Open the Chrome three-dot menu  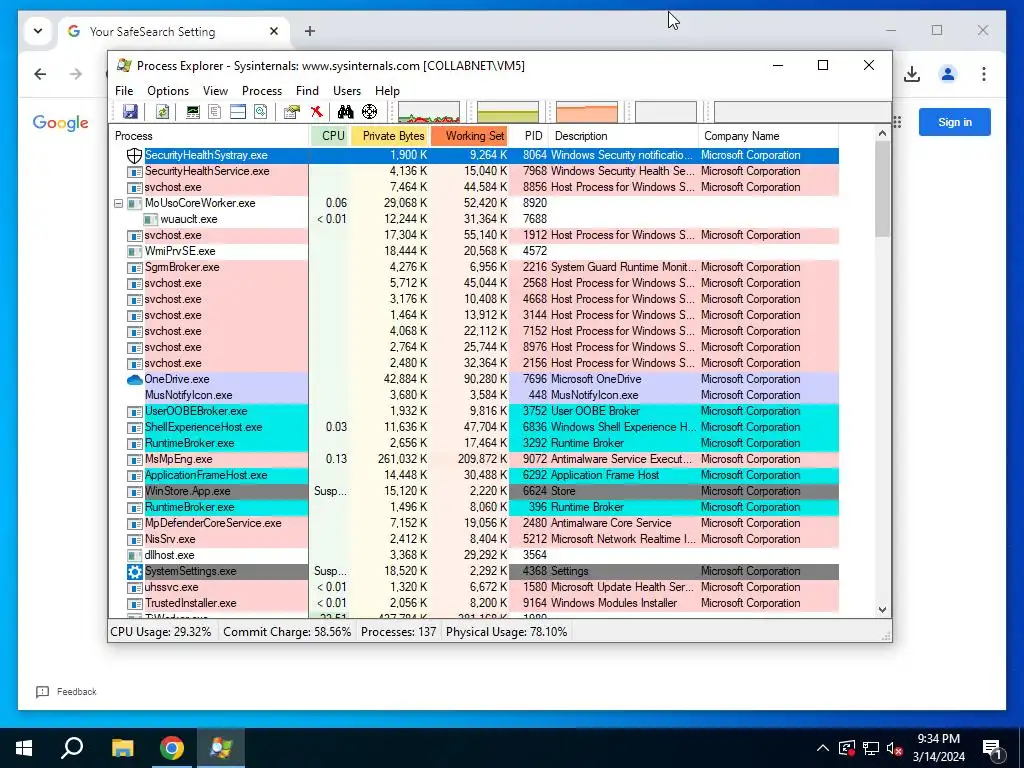[x=984, y=74]
